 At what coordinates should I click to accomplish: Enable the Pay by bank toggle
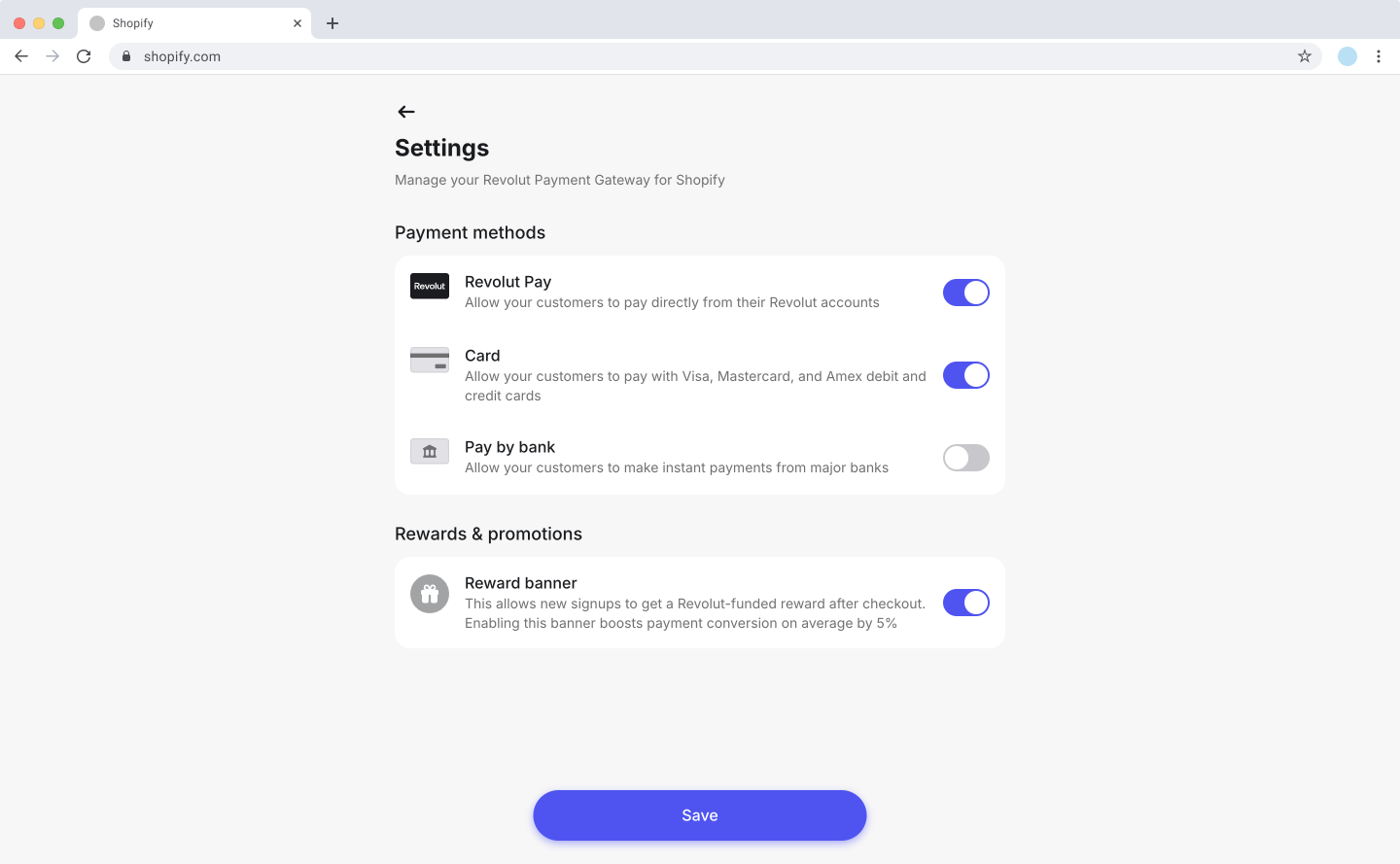coord(965,458)
